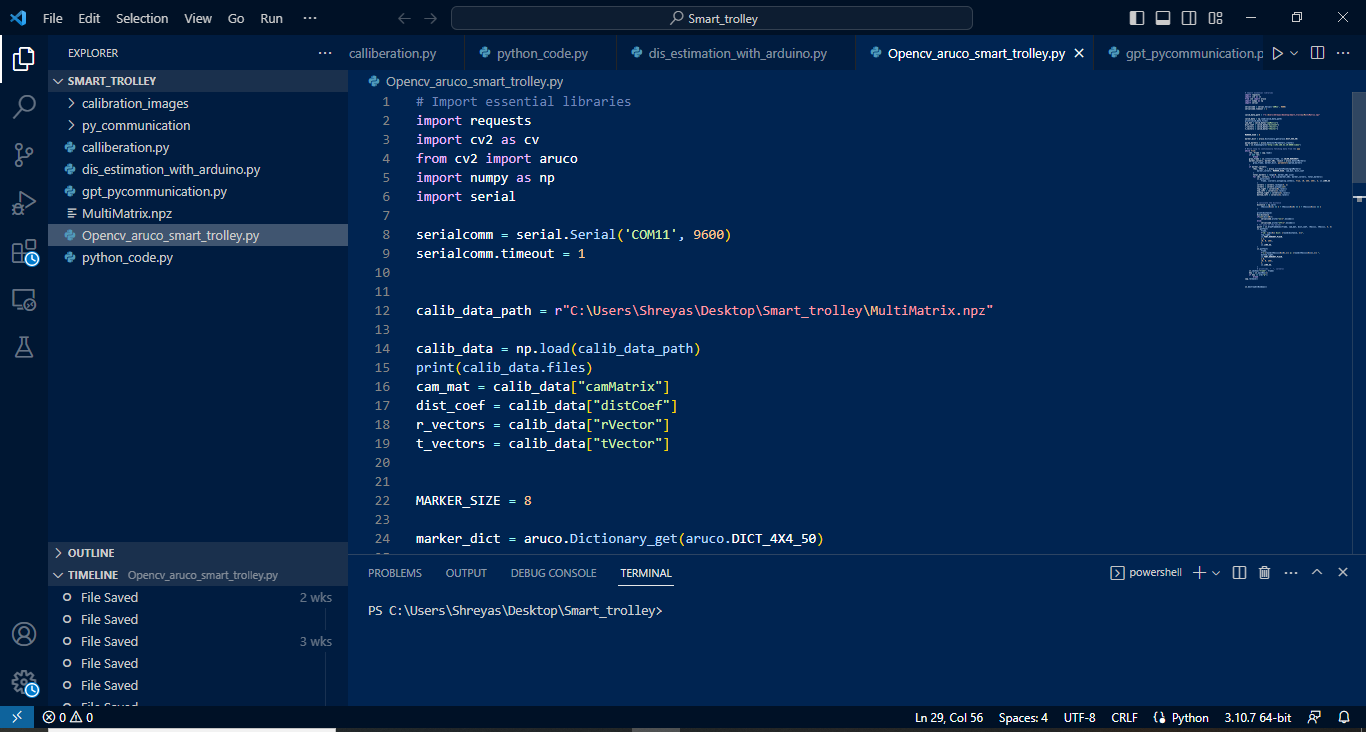Open Explorer views and more actions ellipsis
1366x732 pixels.
point(325,53)
